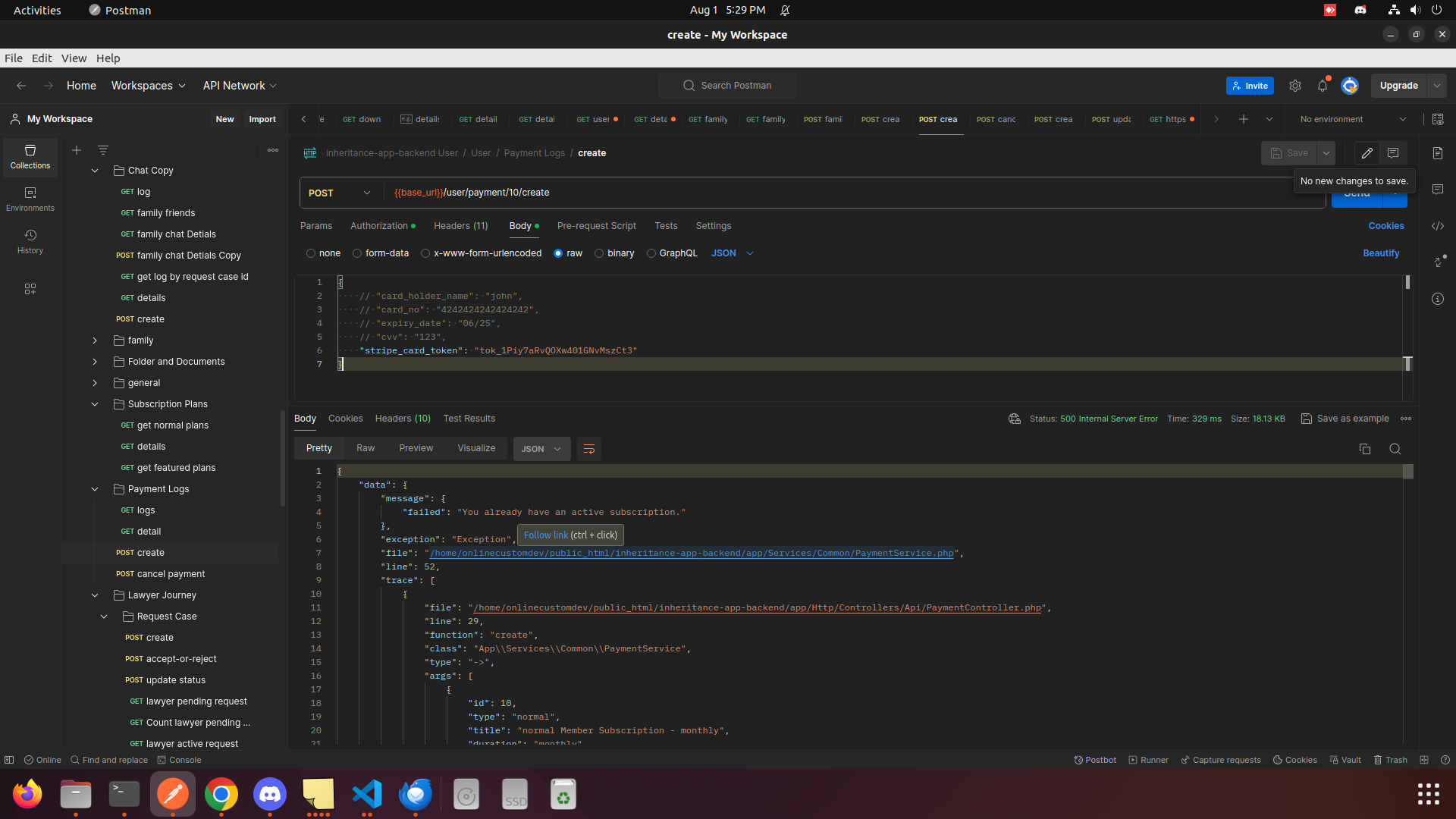Click Save as example
Image resolution: width=1456 pixels, height=819 pixels.
[1345, 419]
